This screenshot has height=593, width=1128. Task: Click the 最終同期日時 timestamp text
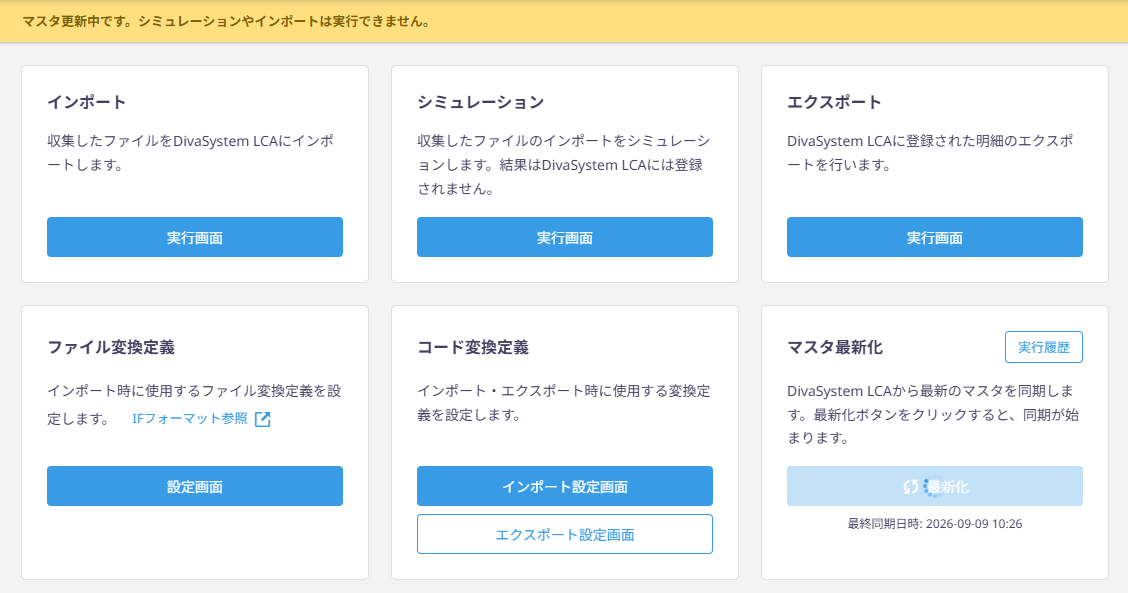point(934,524)
